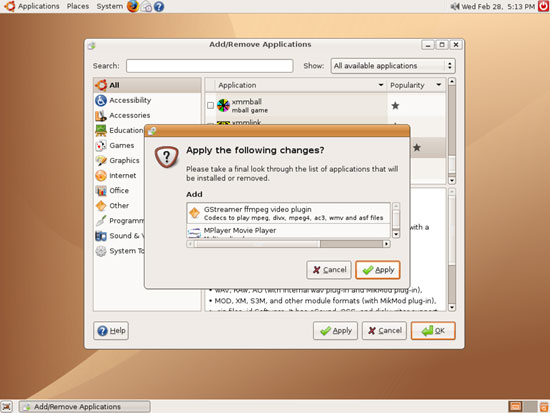Viewport: 550px width, 413px height.
Task: Click the dialog's horizontal scrollbar thumb
Action: [257, 244]
